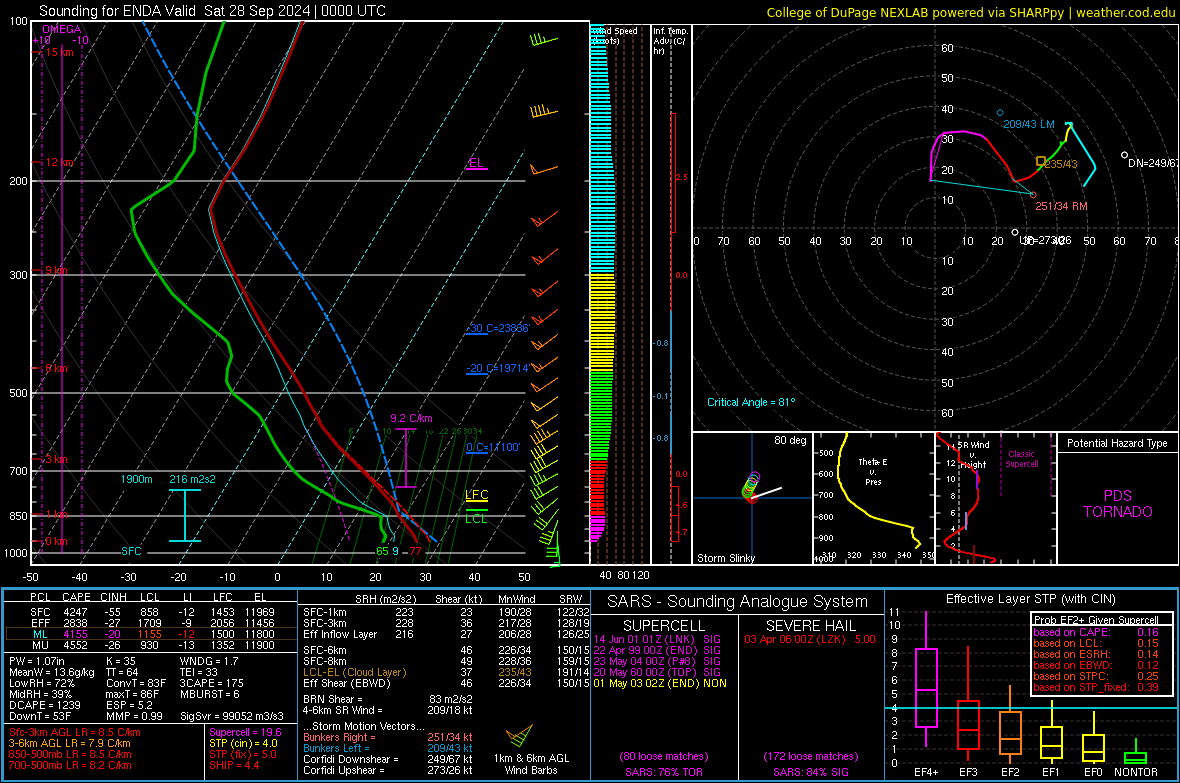Click the STP (cin) = 4.0 value
The height and width of the screenshot is (783, 1180).
(x=243, y=743)
